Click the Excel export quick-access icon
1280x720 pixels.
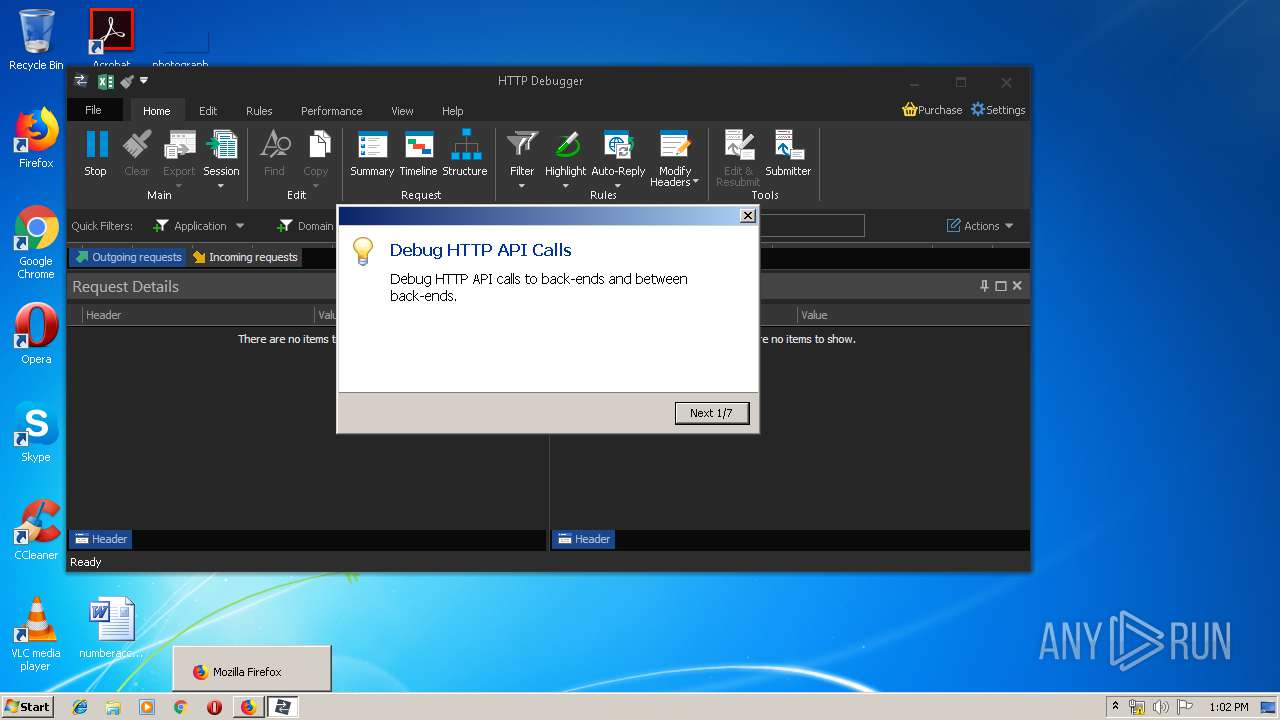tap(105, 81)
